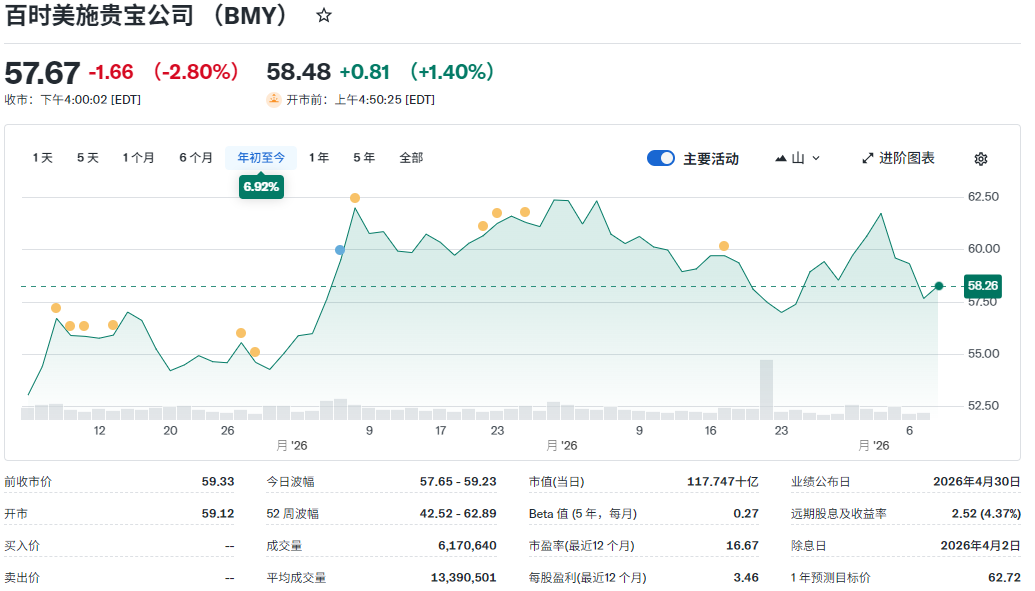Image resolution: width=1035 pixels, height=591 pixels.
Task: Select the 6个月 chart range
Action: pos(197,158)
